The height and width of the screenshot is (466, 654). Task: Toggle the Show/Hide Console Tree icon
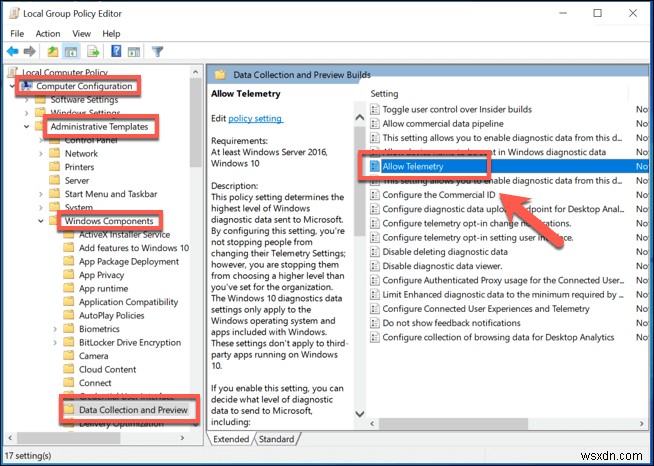71,52
